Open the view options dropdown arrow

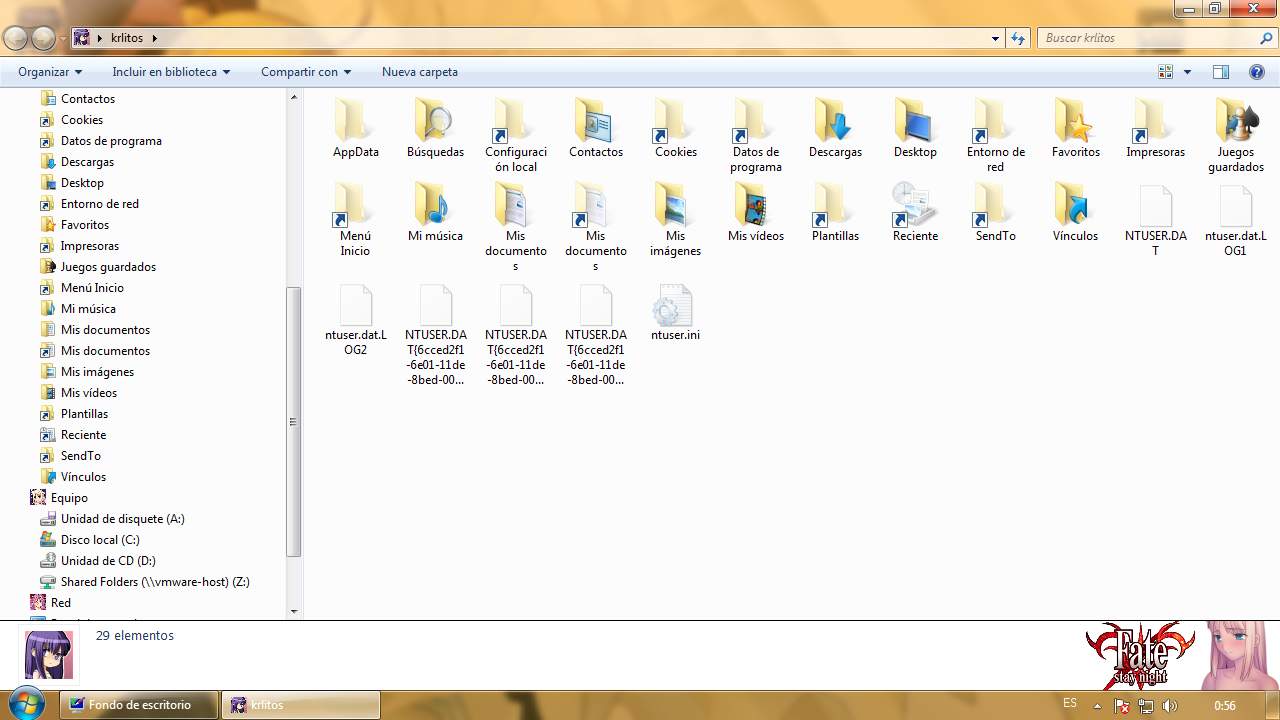point(1188,72)
